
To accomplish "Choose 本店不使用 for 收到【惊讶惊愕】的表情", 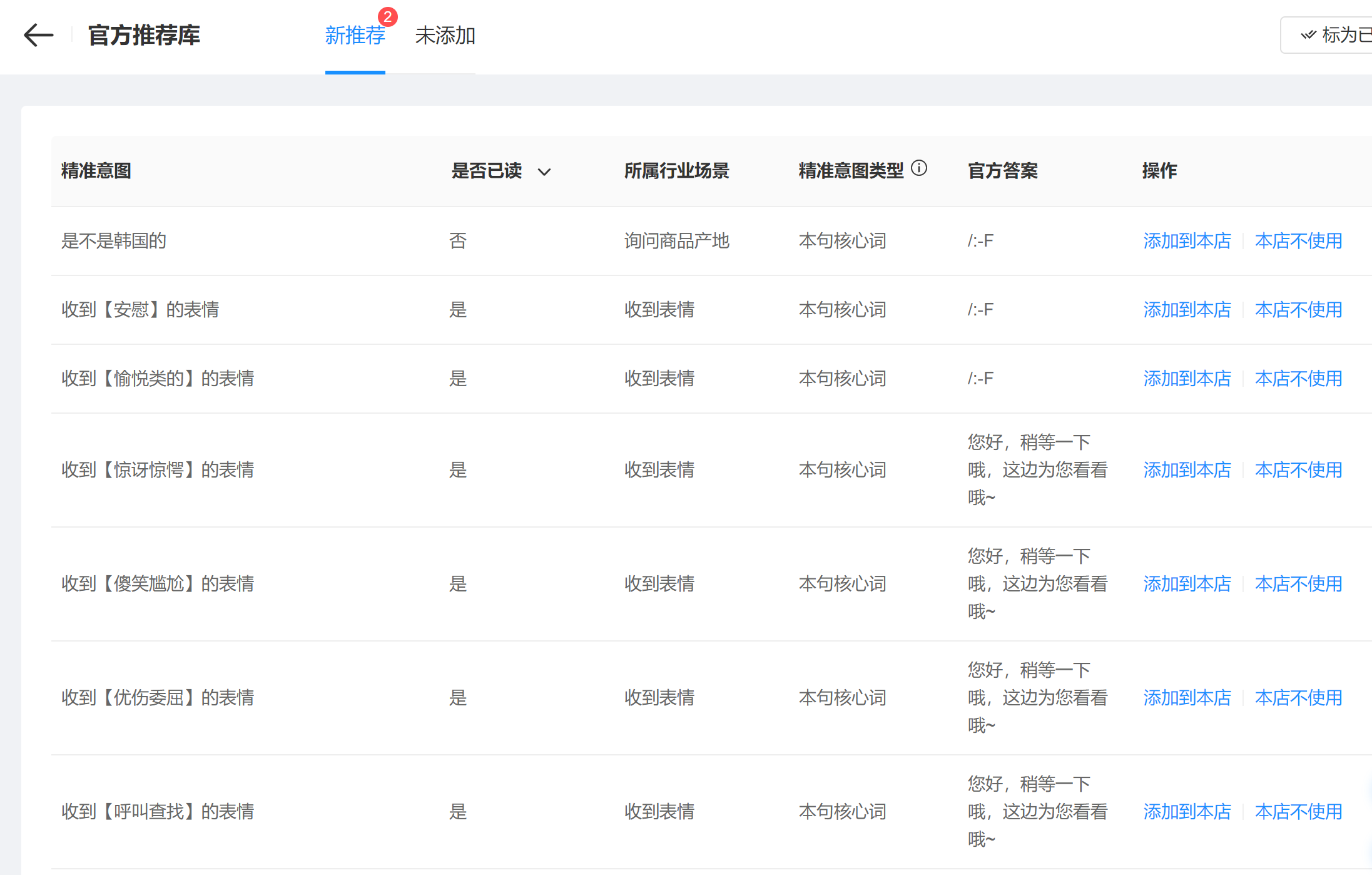I will pos(1298,470).
